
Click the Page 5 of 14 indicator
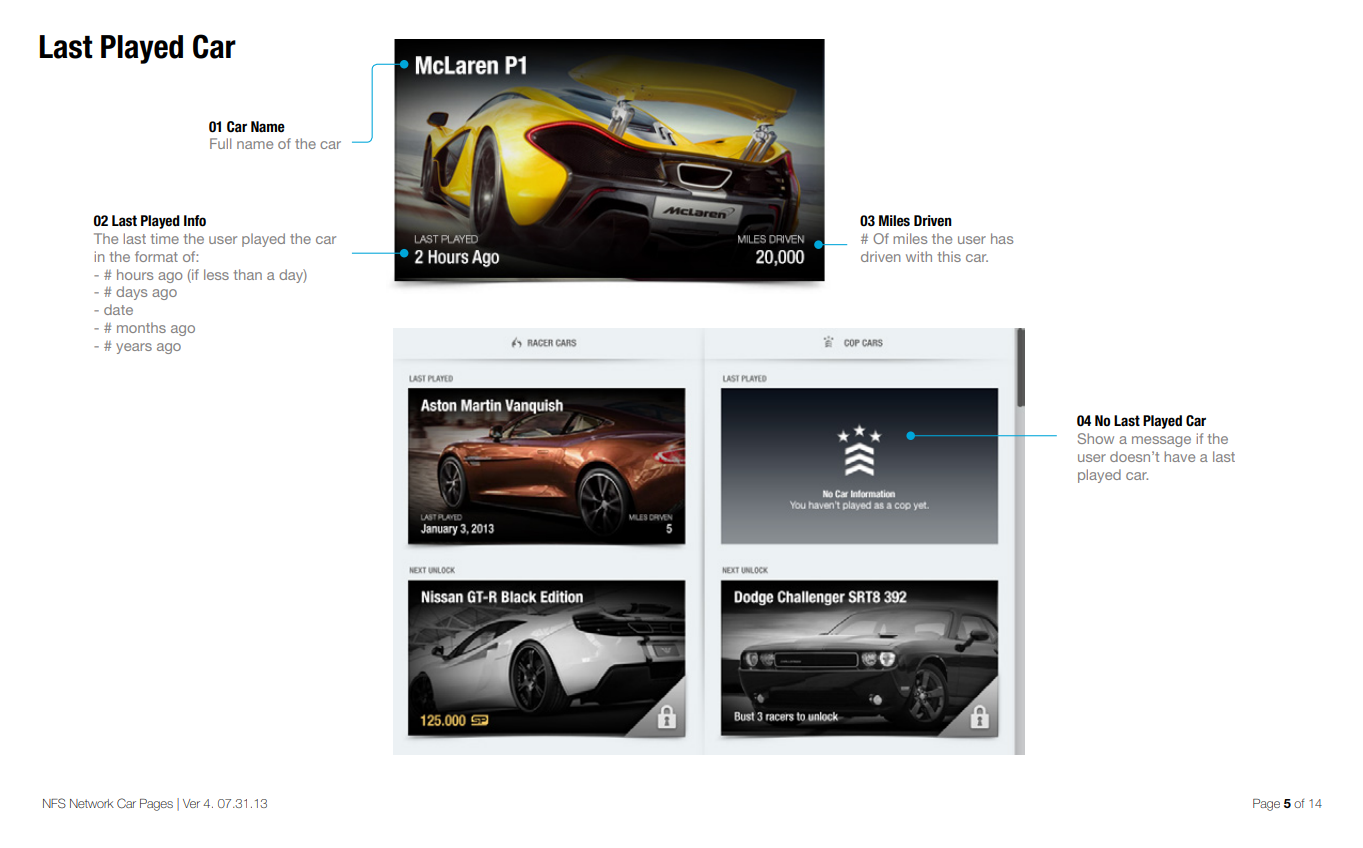(x=1287, y=804)
